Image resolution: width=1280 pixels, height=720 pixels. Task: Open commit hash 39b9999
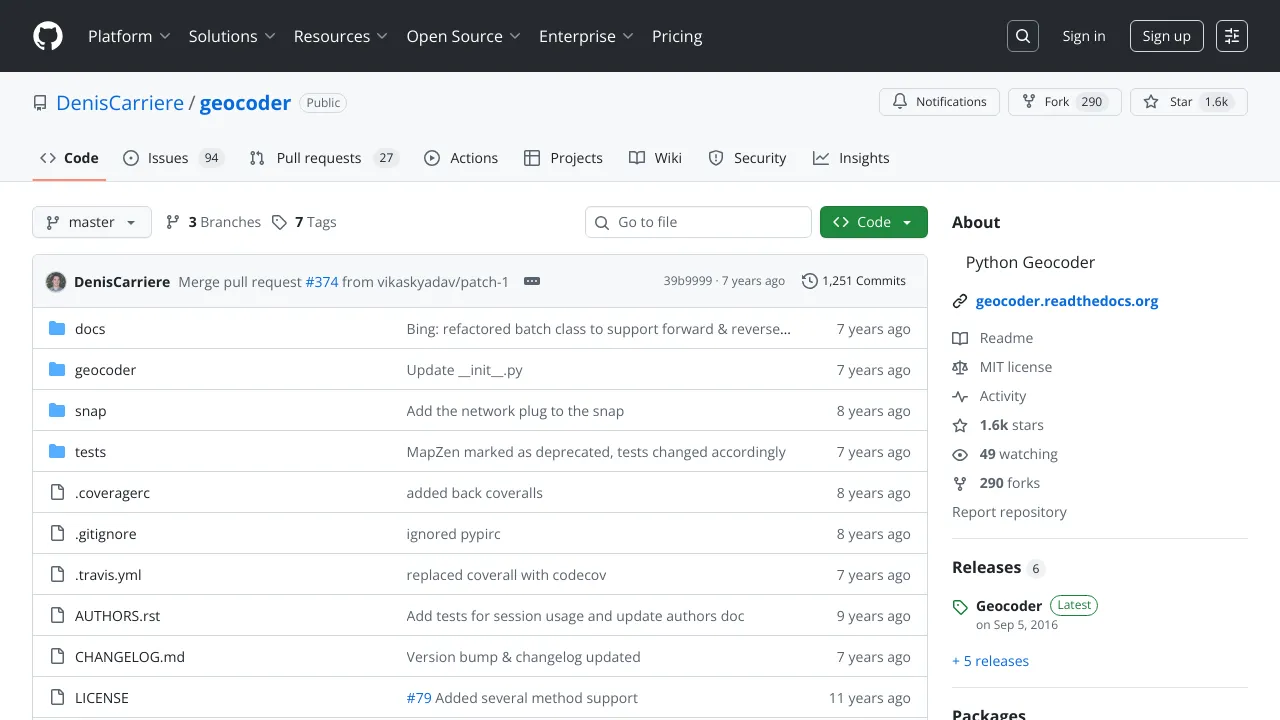688,281
